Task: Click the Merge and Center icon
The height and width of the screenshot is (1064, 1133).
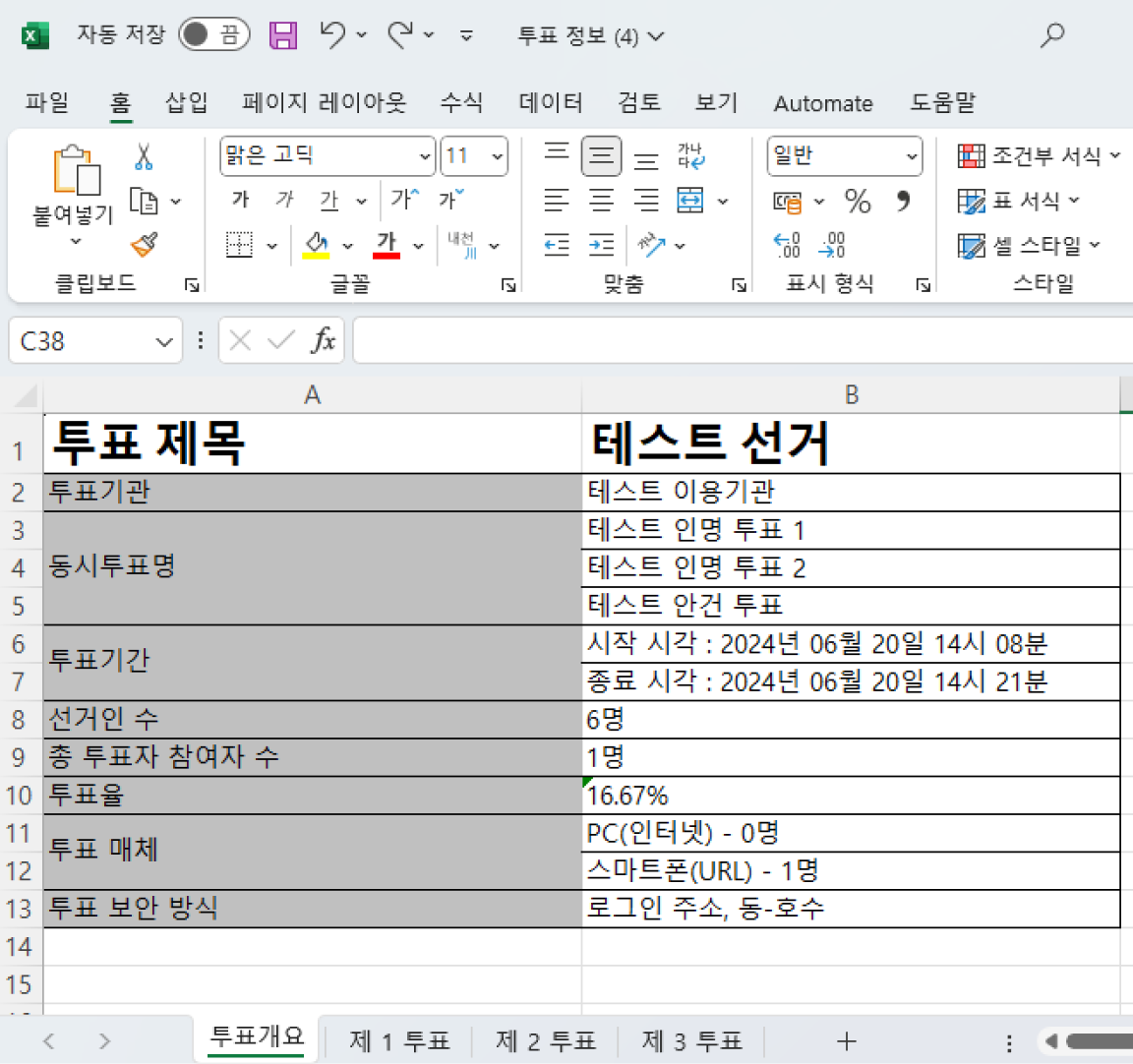Action: tap(690, 201)
